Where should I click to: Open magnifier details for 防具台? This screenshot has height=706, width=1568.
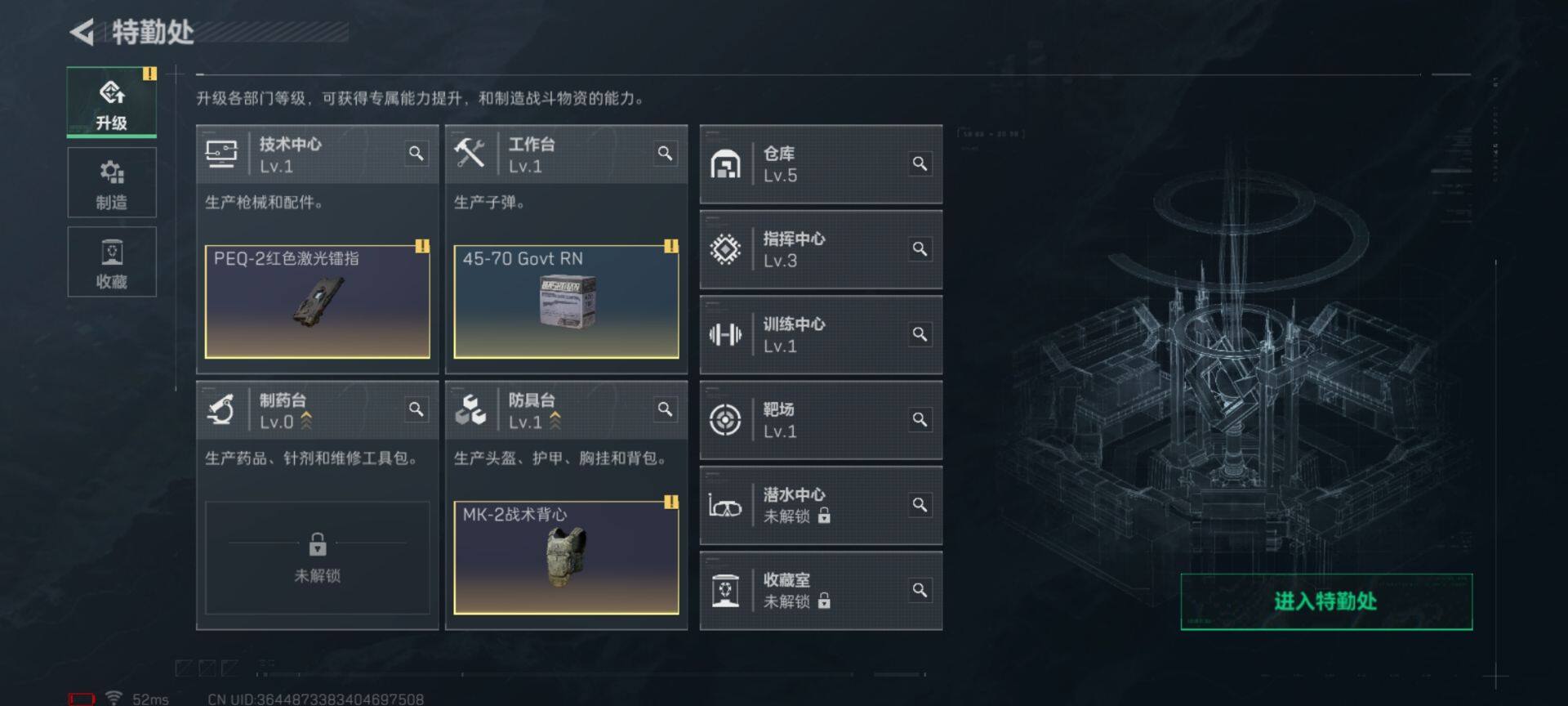[666, 409]
